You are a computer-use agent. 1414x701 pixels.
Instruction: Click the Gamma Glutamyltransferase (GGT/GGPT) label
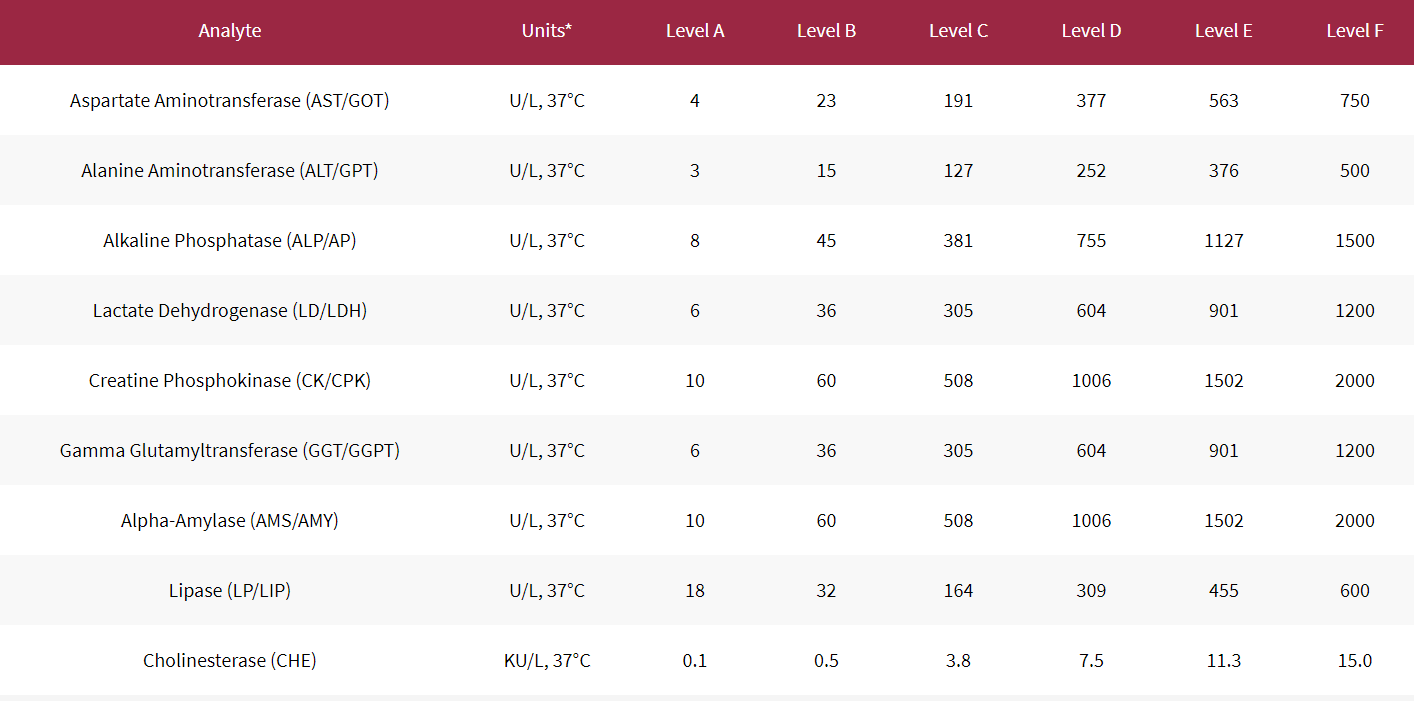(230, 451)
